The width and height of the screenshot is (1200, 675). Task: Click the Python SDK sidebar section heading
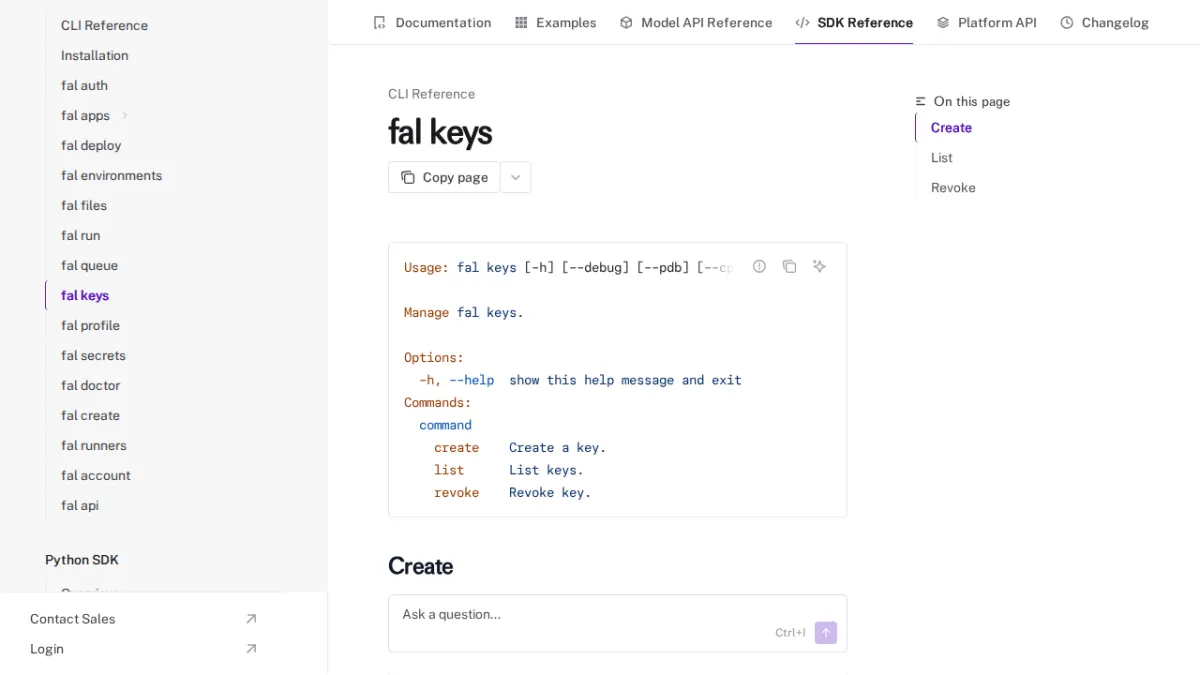tap(82, 560)
